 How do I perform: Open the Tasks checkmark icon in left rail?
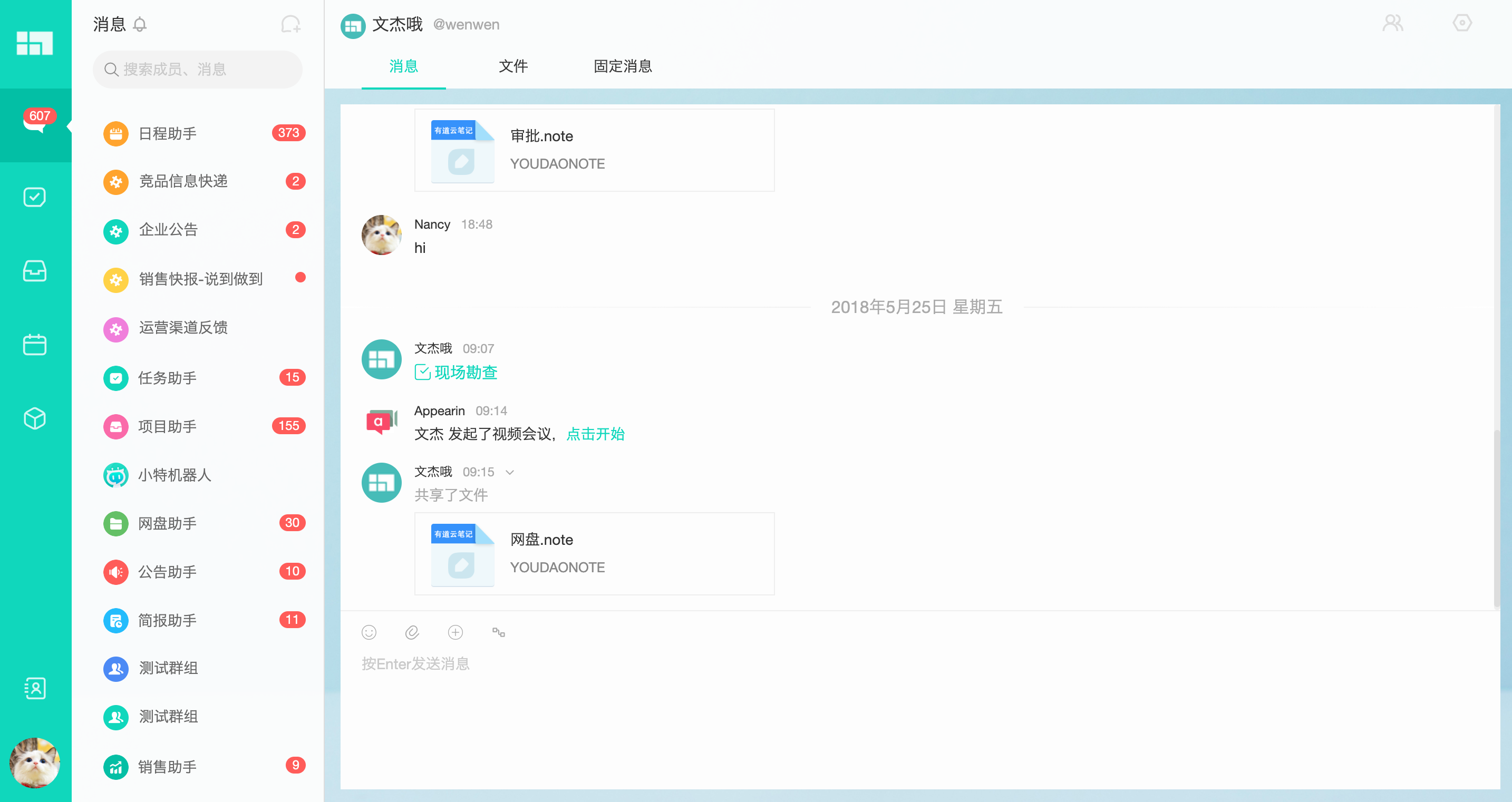35,197
